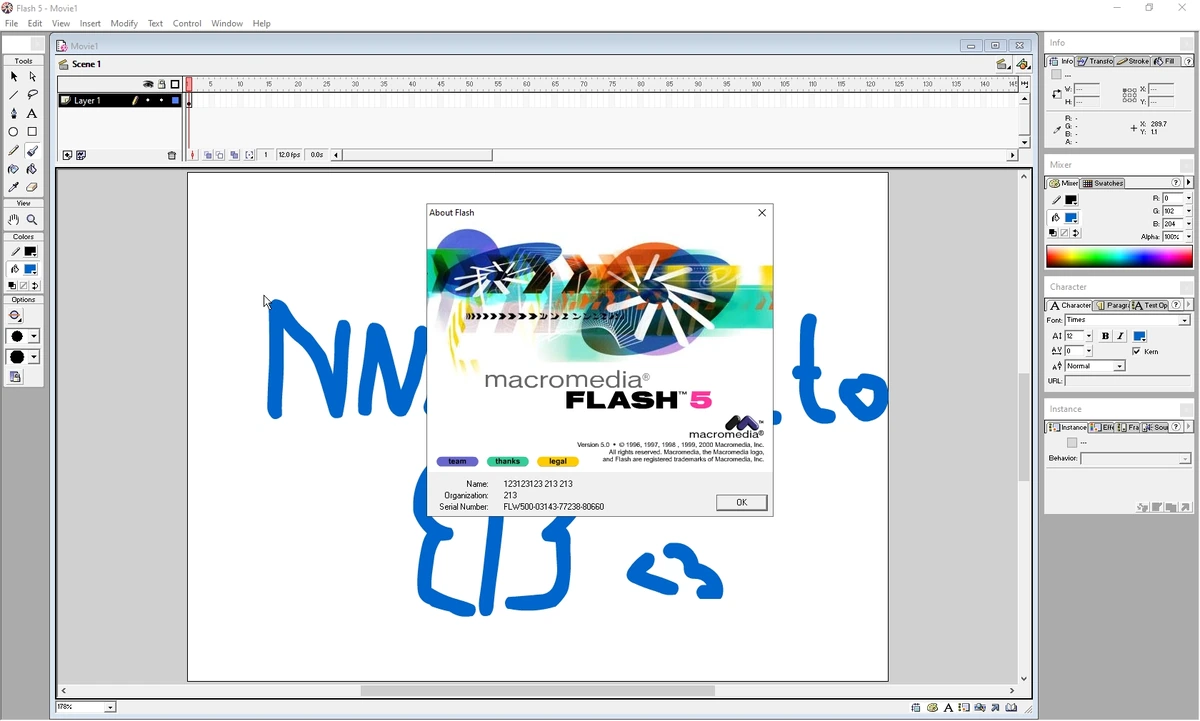
Task: Select the Arrow tool
Action: [14, 77]
